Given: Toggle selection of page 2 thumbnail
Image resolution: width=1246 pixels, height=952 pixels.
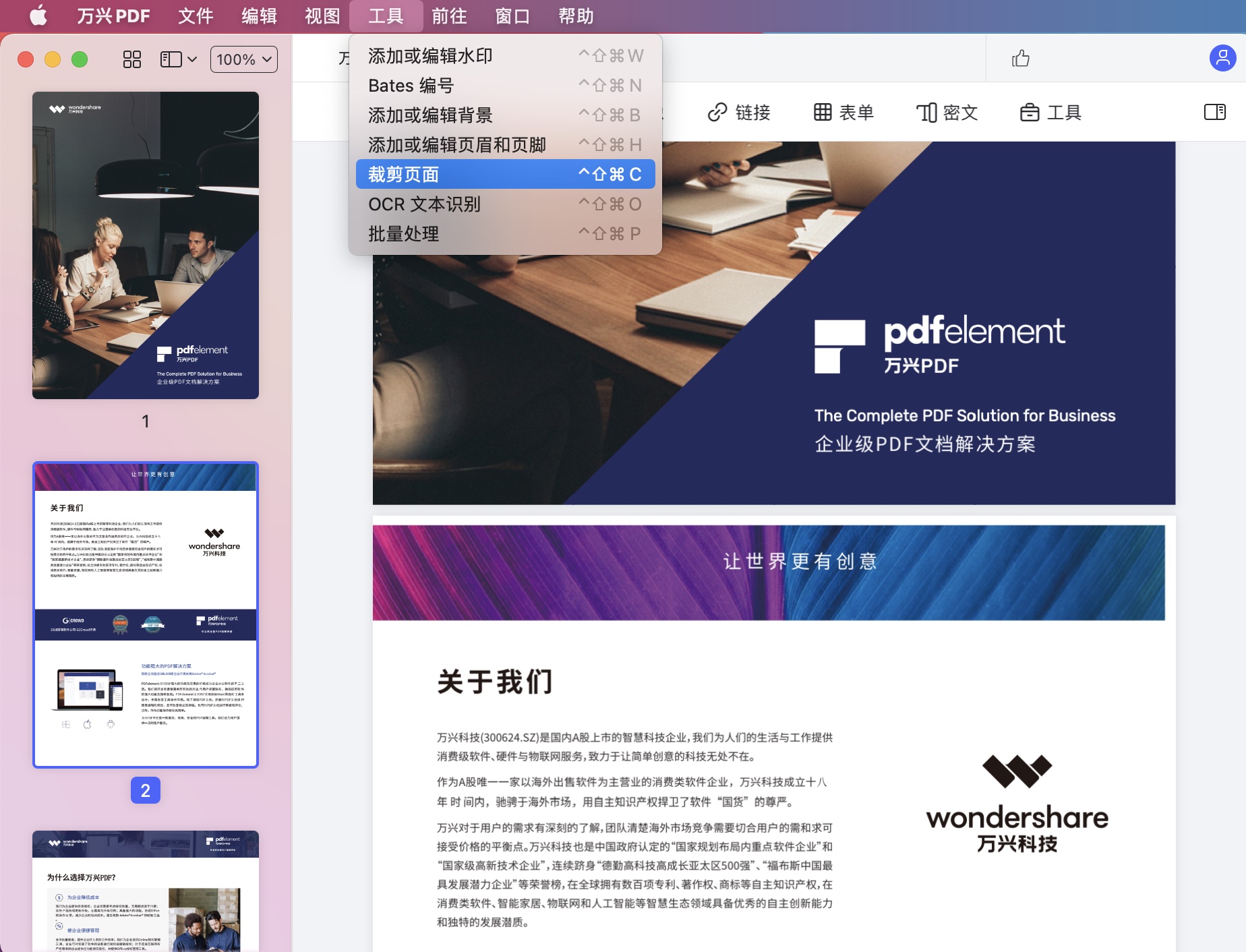Looking at the screenshot, I should (145, 614).
